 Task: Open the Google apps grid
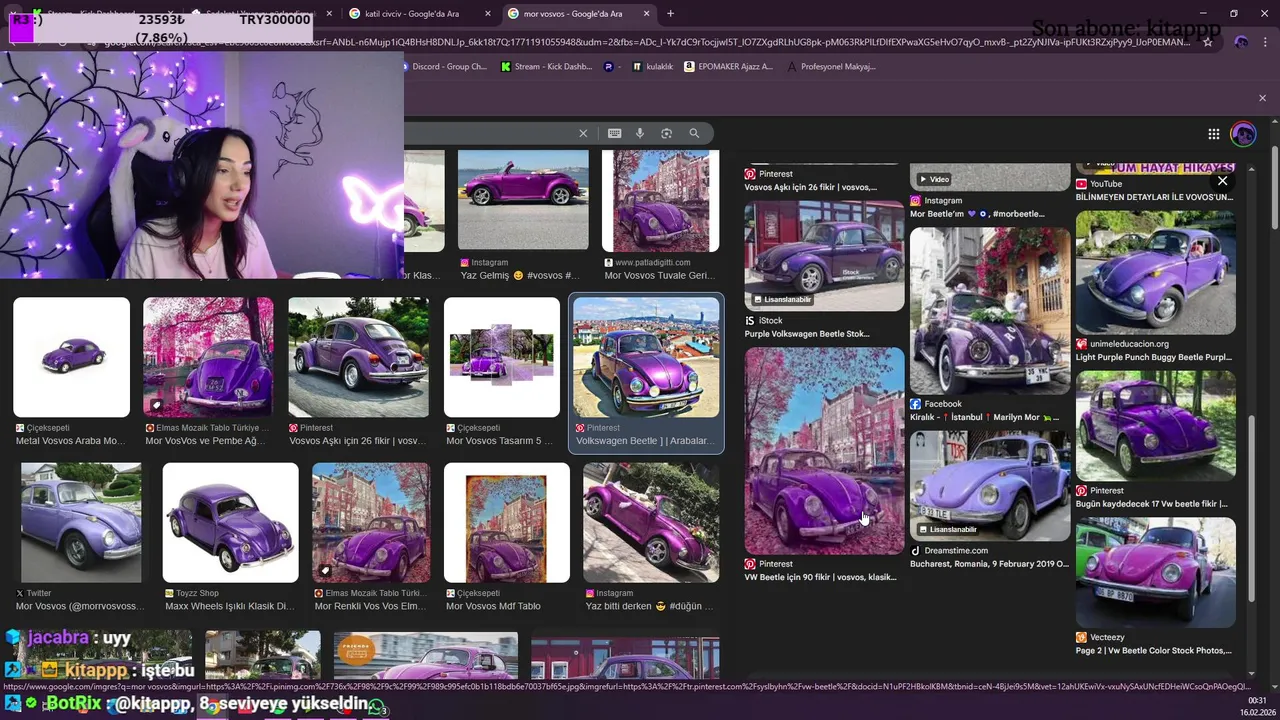tap(1213, 134)
